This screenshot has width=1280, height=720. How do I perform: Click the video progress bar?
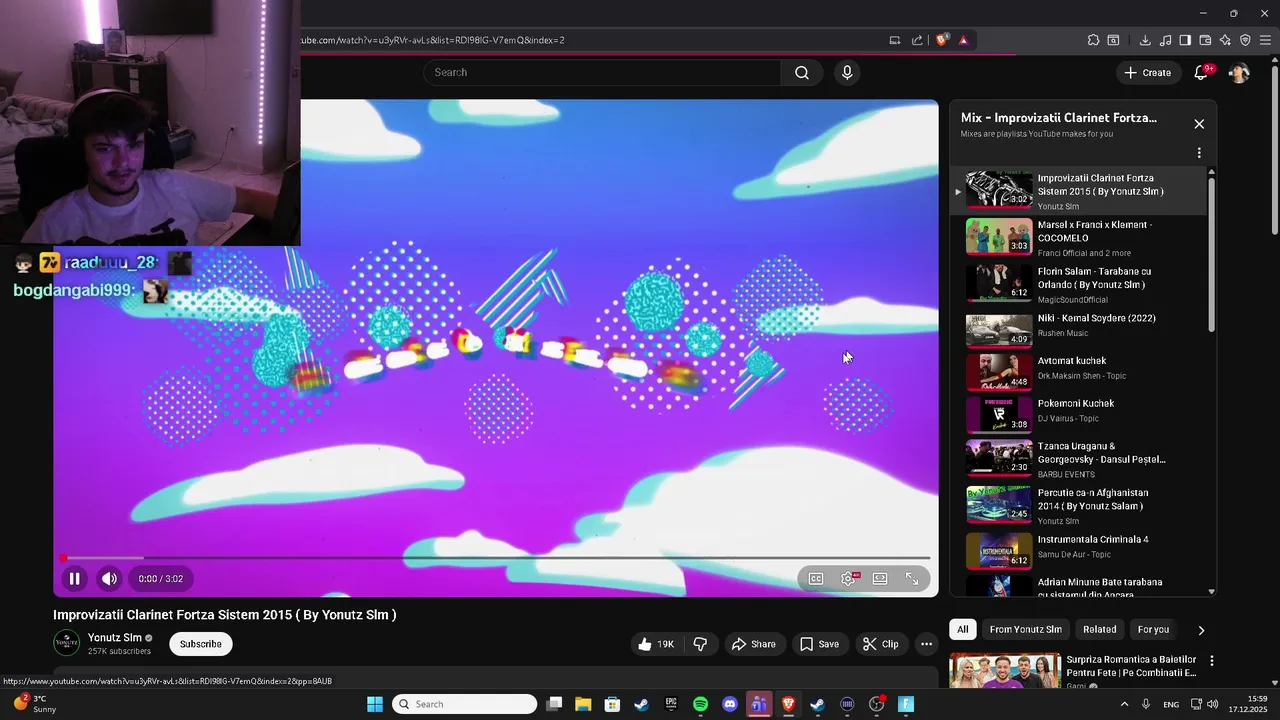496,558
